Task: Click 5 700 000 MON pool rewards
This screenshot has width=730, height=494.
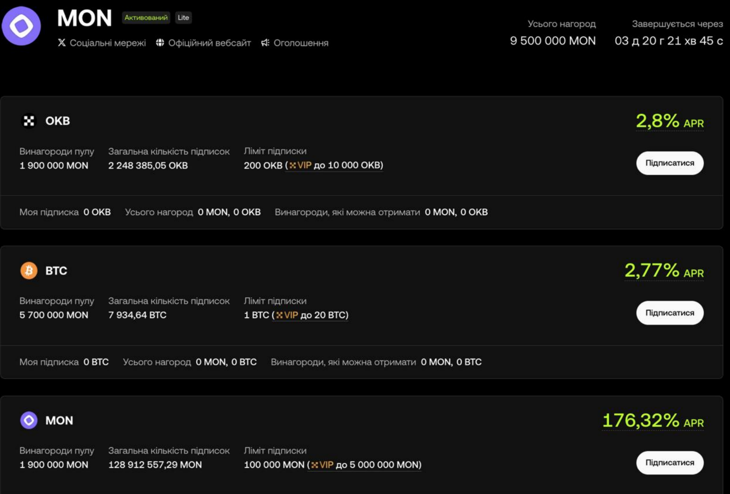Action: coord(54,315)
